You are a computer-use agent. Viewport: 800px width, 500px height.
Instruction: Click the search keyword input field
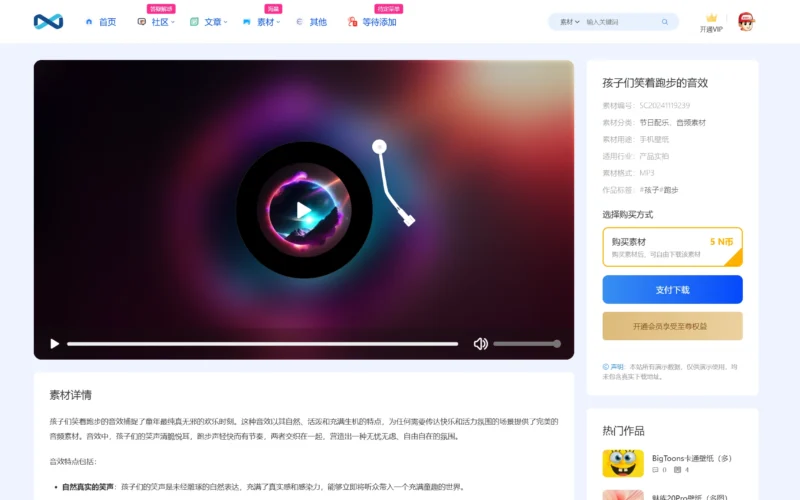(x=620, y=22)
